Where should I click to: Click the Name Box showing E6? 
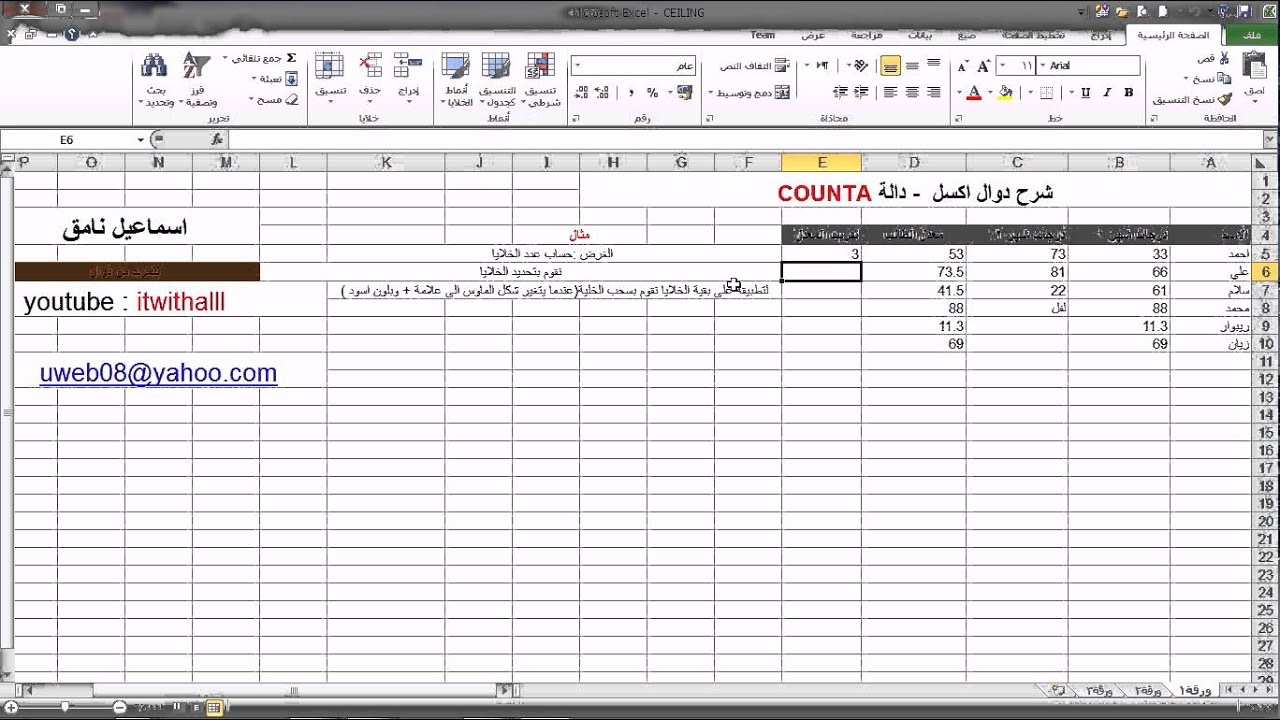coord(68,140)
